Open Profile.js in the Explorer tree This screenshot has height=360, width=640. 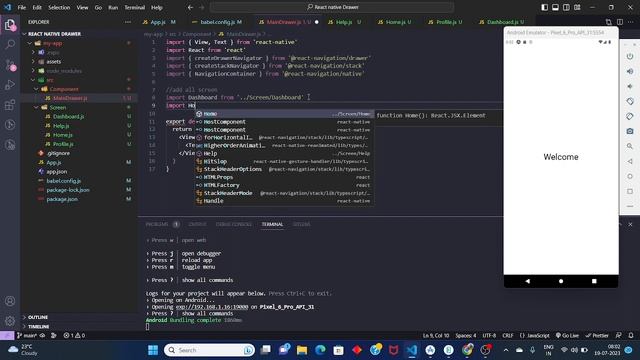click(x=63, y=144)
